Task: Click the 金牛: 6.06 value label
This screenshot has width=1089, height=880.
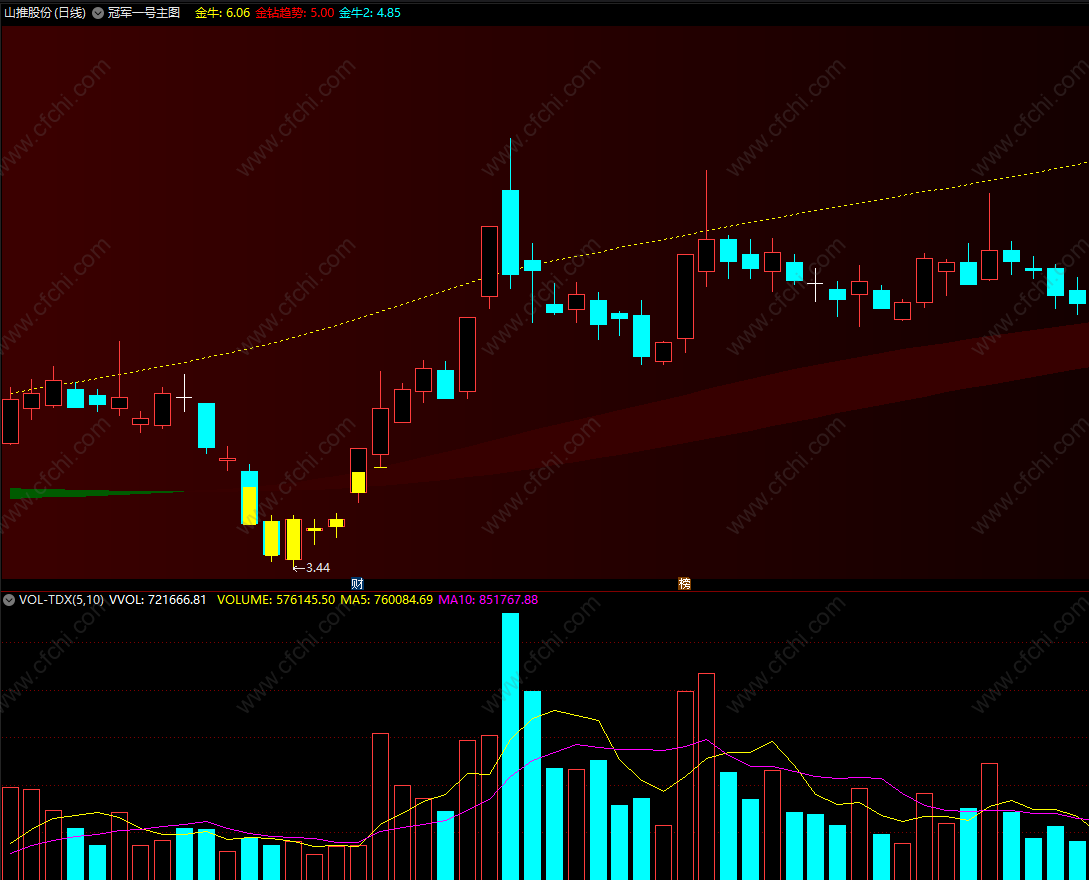Action: pyautogui.click(x=222, y=13)
